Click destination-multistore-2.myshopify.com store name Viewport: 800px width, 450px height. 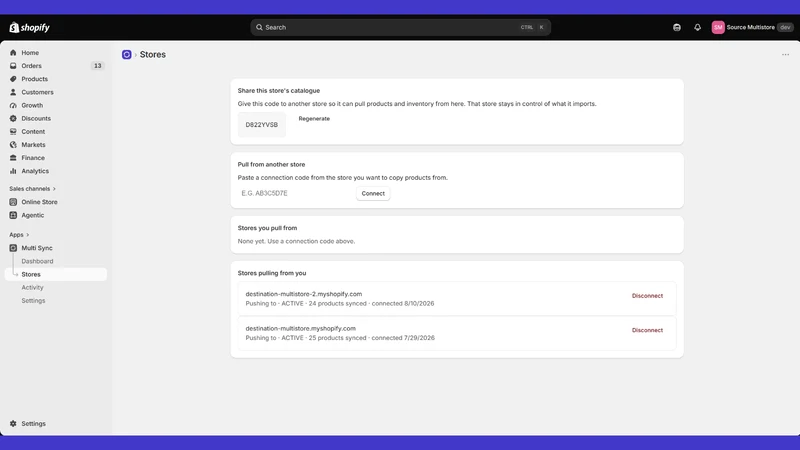304,294
